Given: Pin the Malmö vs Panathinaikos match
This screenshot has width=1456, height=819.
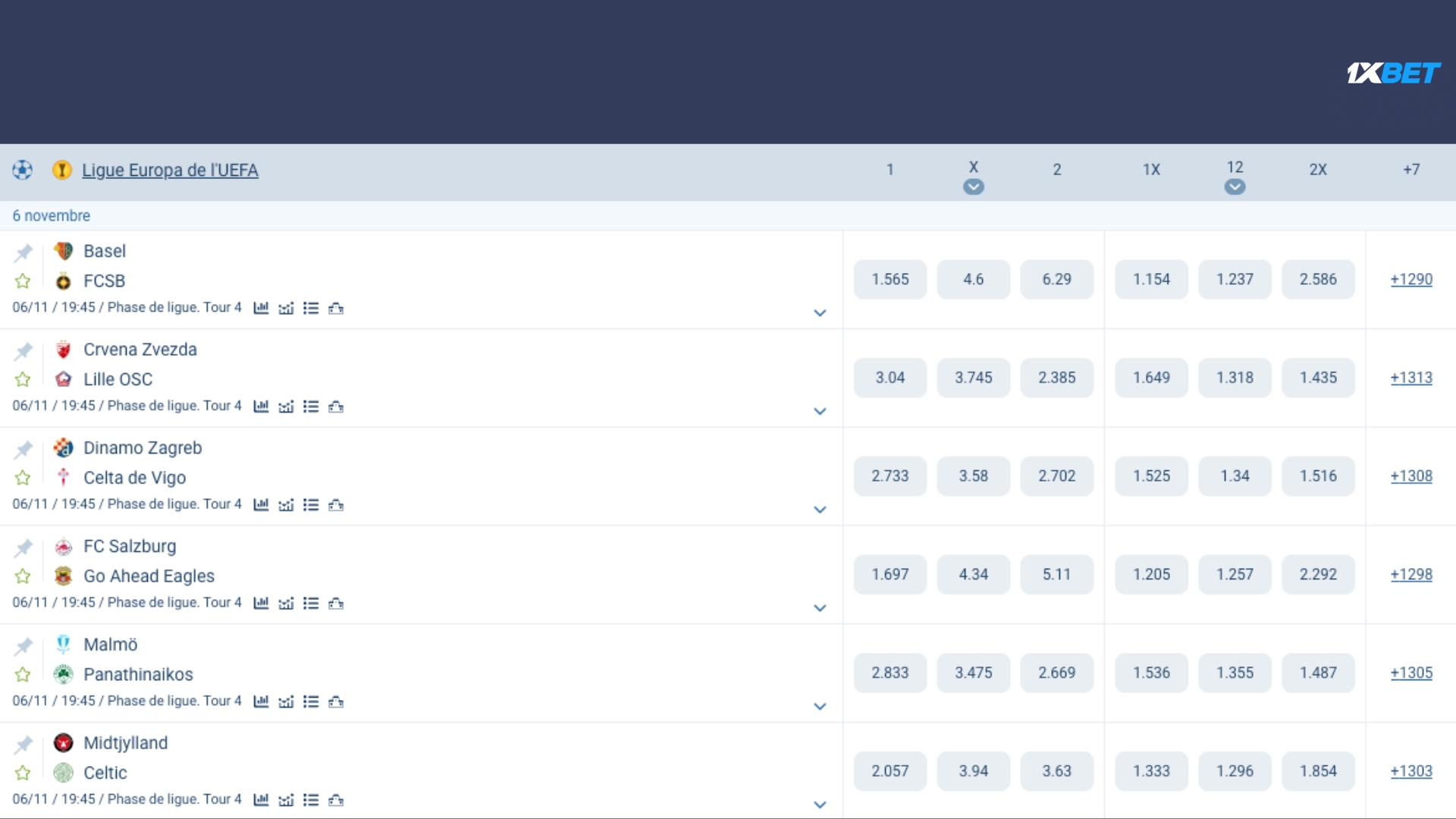Looking at the screenshot, I should tap(24, 646).
